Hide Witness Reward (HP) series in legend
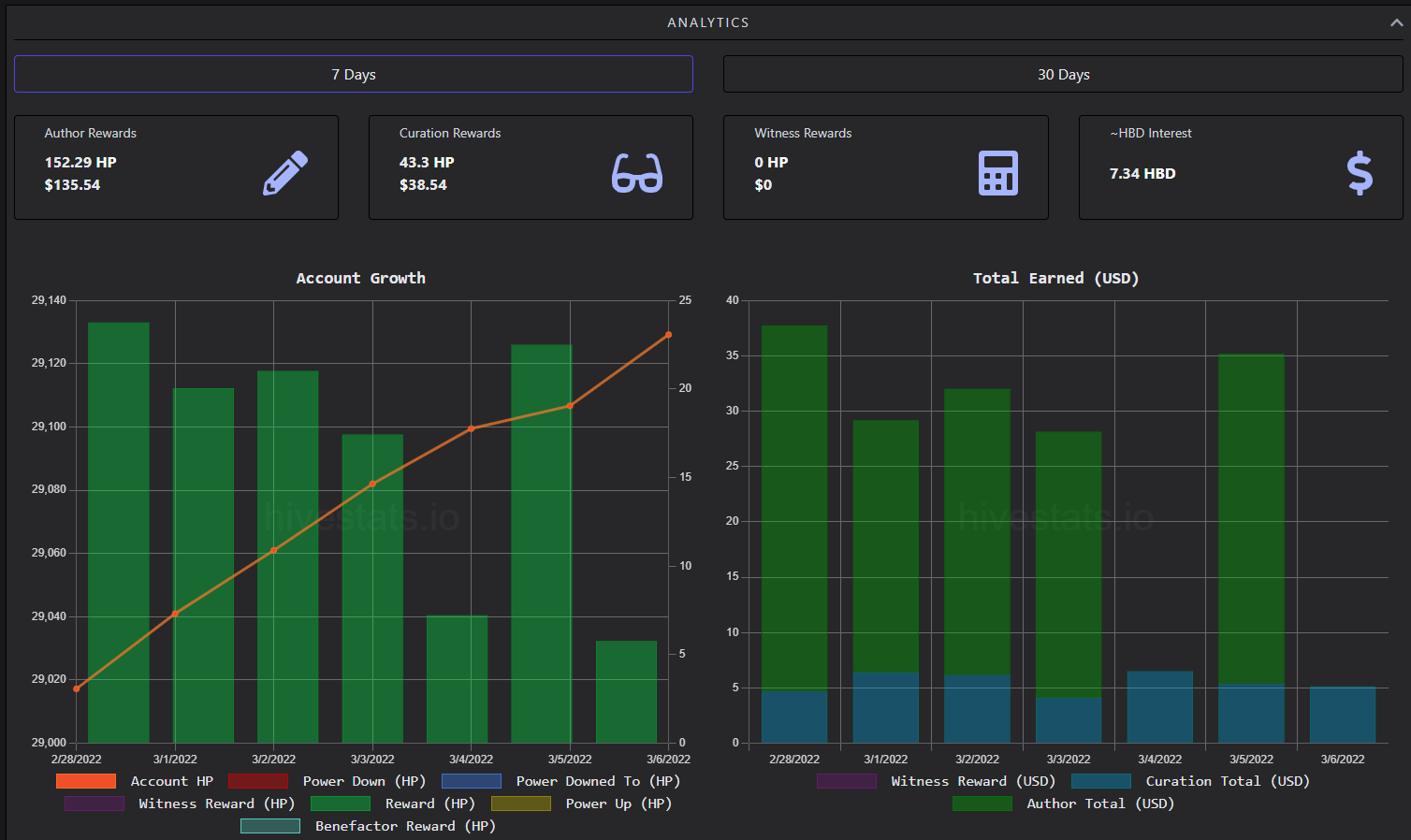 click(x=180, y=804)
